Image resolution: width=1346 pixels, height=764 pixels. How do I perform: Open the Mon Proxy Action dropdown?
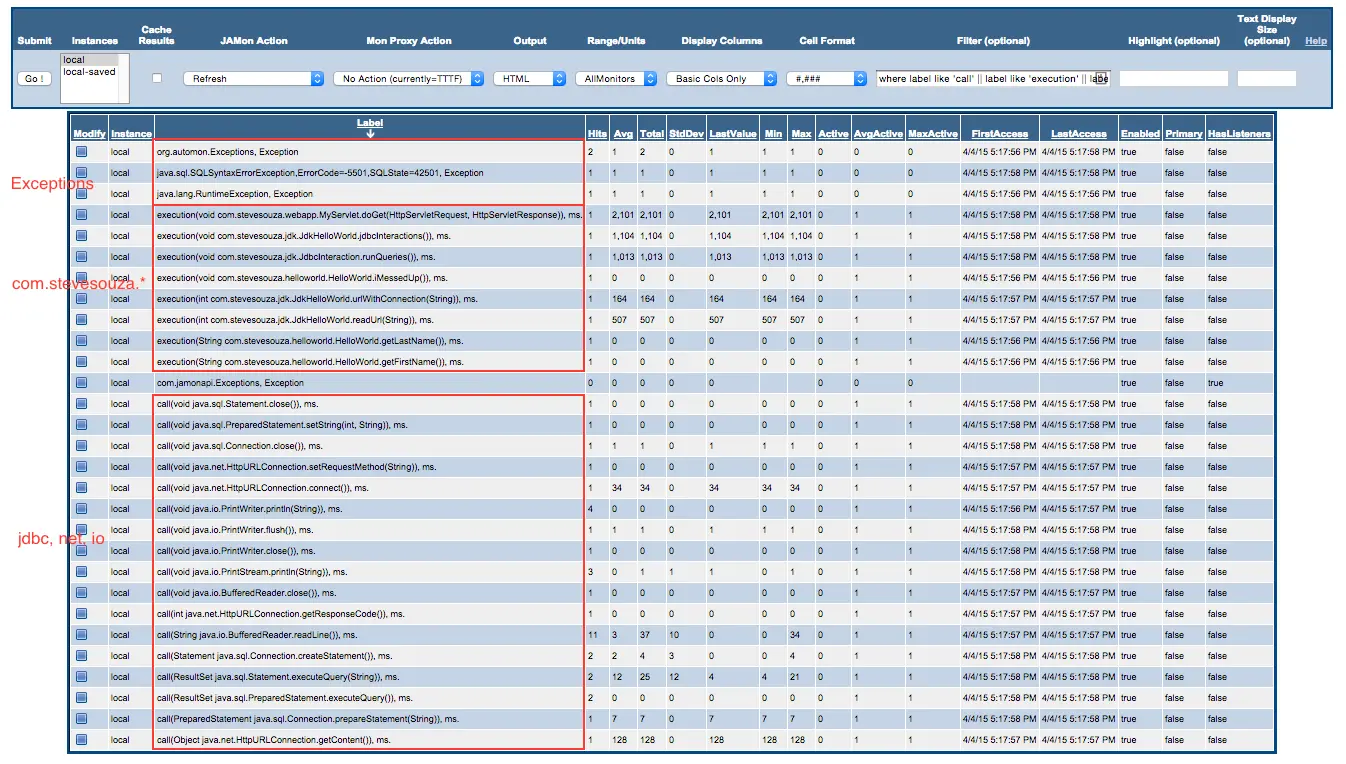pos(409,78)
